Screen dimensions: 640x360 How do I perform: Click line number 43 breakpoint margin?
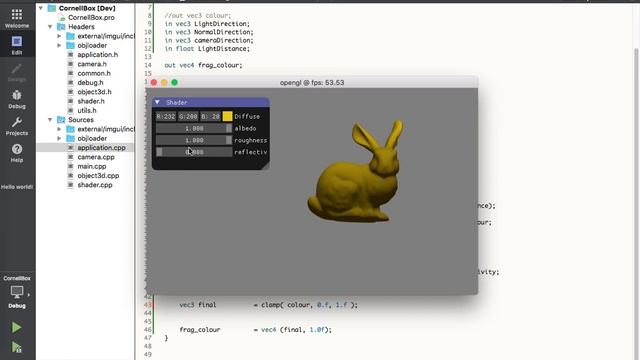click(x=148, y=305)
